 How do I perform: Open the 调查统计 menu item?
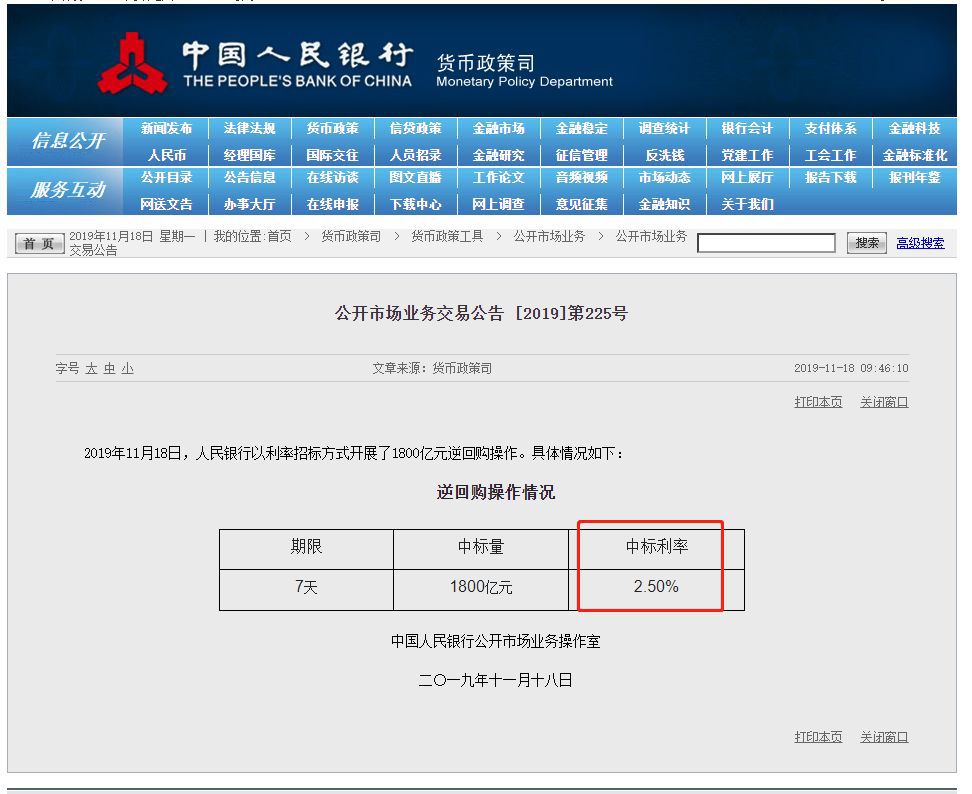click(665, 129)
